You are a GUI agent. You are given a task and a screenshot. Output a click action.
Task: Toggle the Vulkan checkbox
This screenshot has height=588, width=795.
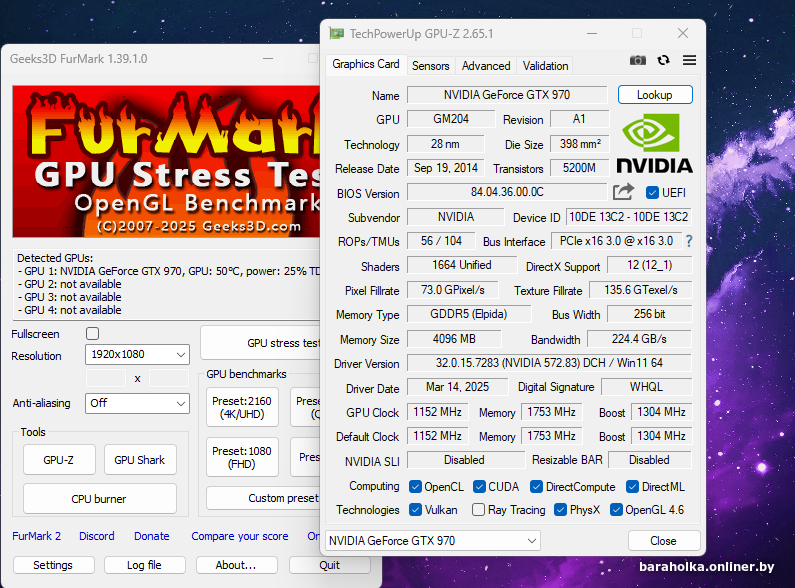[415, 509]
